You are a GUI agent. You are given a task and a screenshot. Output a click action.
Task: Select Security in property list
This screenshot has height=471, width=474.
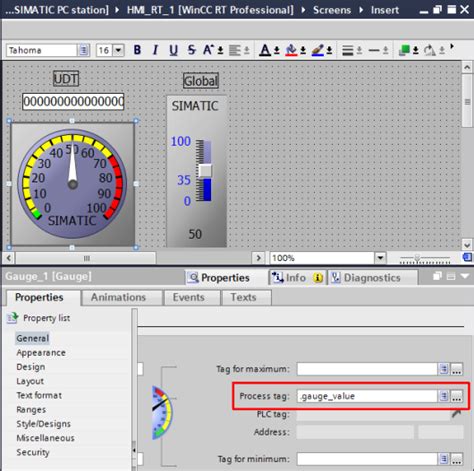(33, 452)
